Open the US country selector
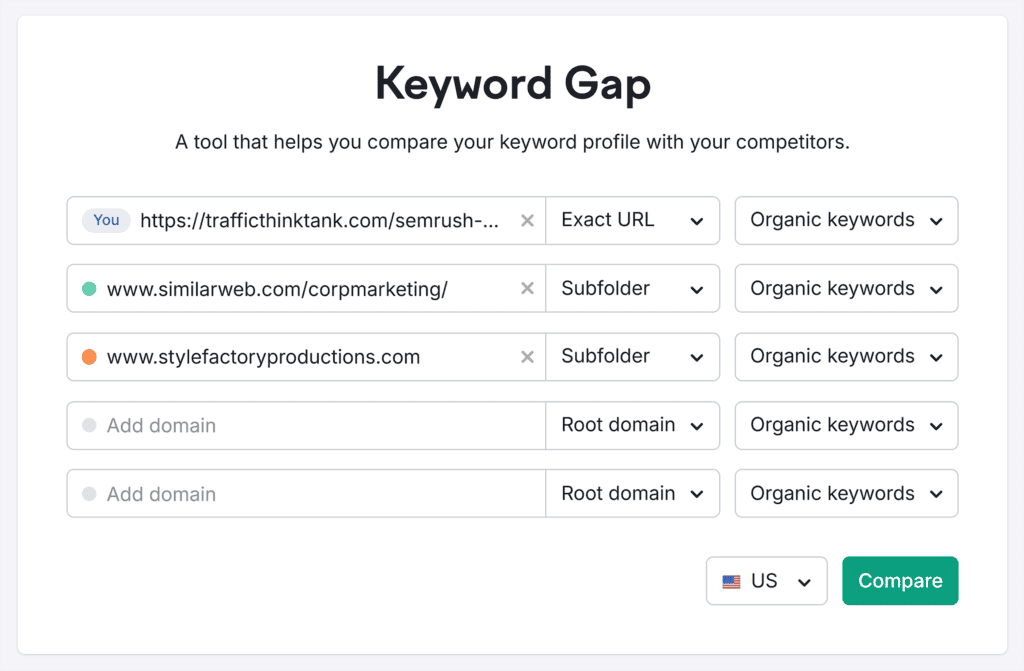The image size is (1024, 671). coord(766,581)
